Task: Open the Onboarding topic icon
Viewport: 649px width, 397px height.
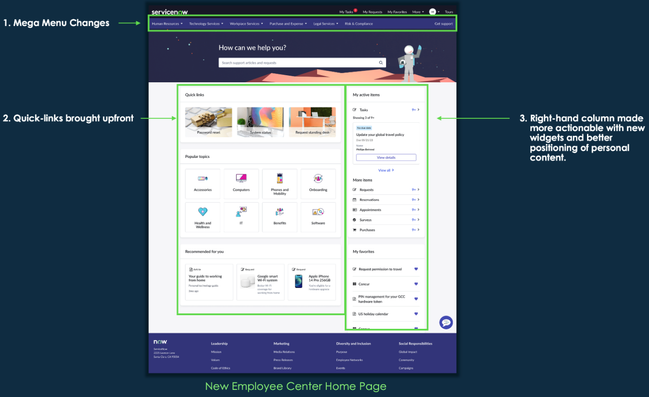Action: tap(318, 178)
